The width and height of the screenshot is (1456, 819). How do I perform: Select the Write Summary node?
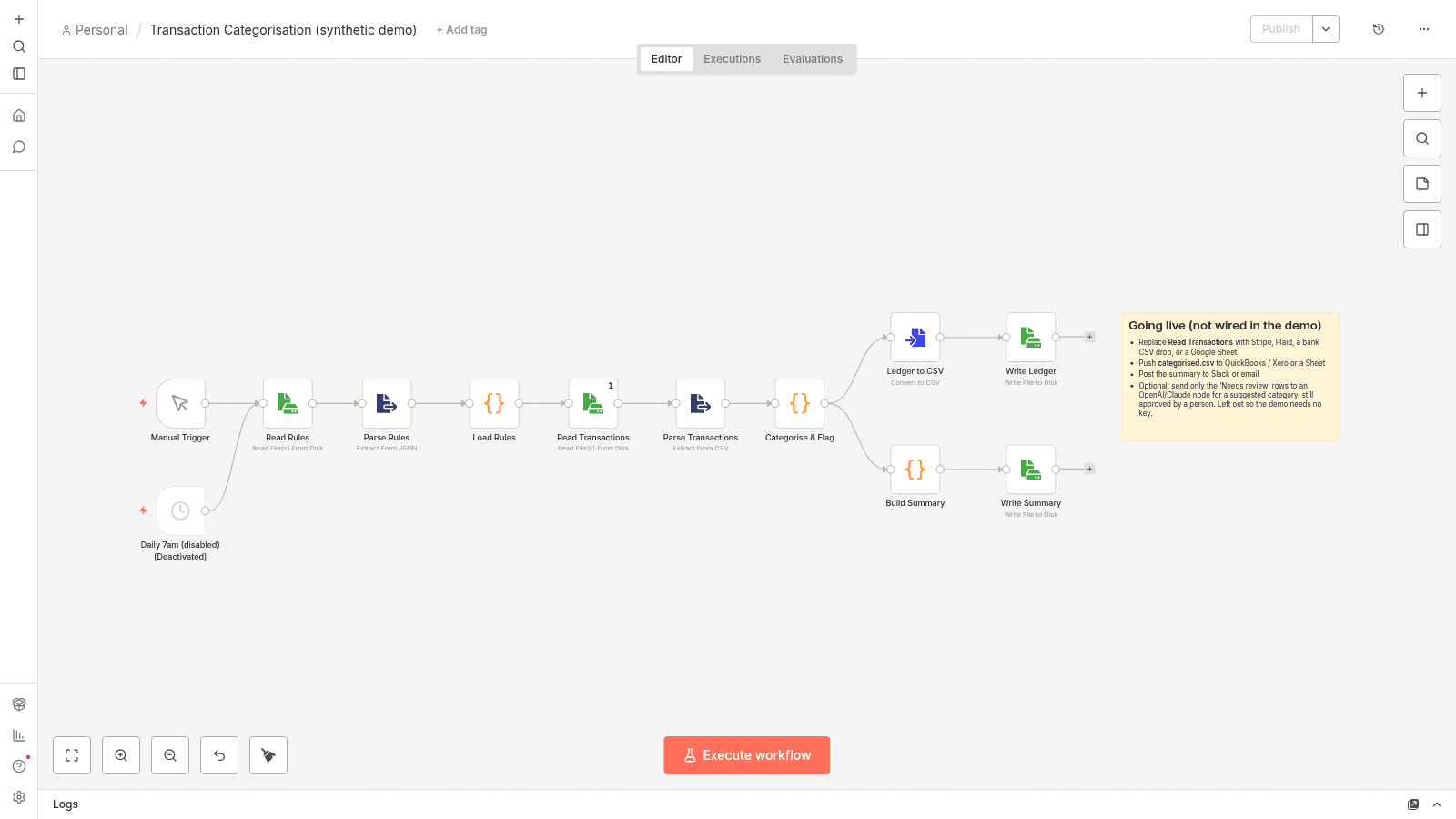[x=1031, y=470]
